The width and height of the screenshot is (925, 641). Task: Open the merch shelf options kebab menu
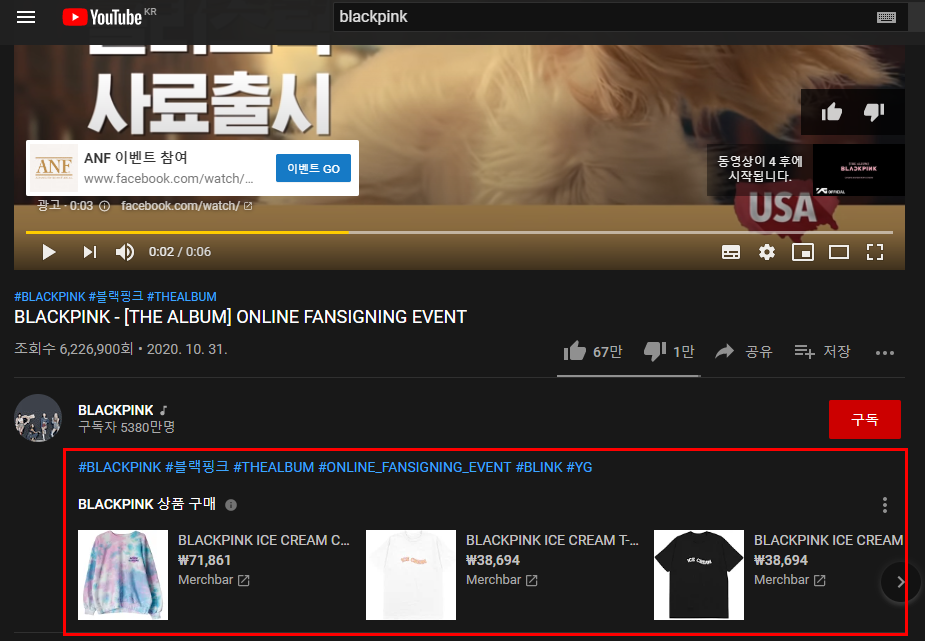pyautogui.click(x=884, y=505)
